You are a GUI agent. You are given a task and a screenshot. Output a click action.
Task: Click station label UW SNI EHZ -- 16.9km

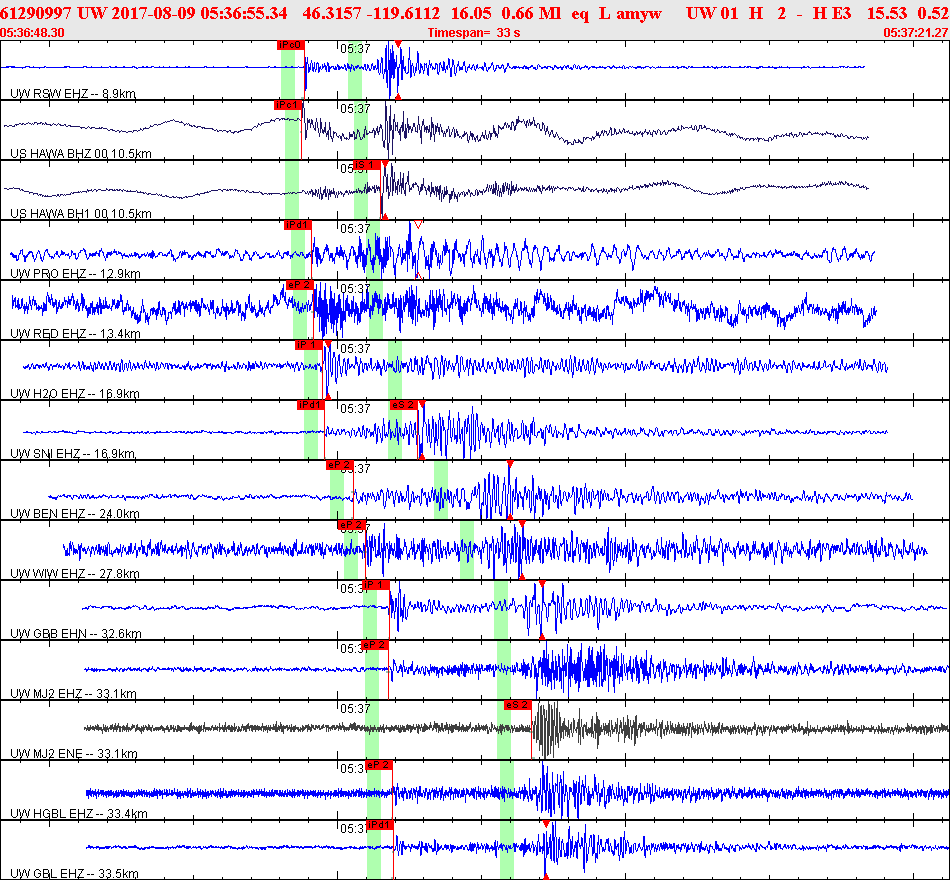(x=73, y=454)
